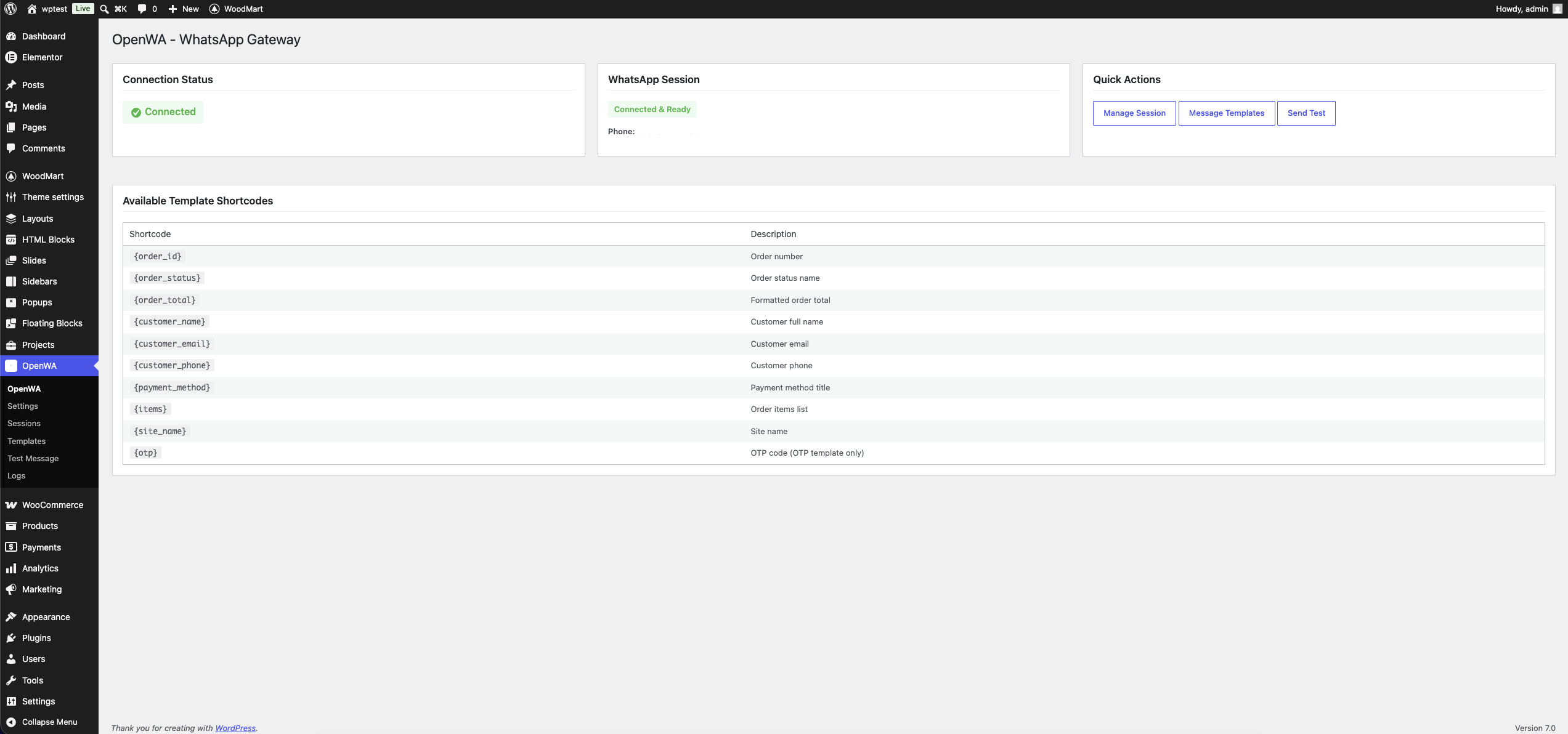Click the Marketing megaphone icon
1568x734 pixels.
pos(11,589)
